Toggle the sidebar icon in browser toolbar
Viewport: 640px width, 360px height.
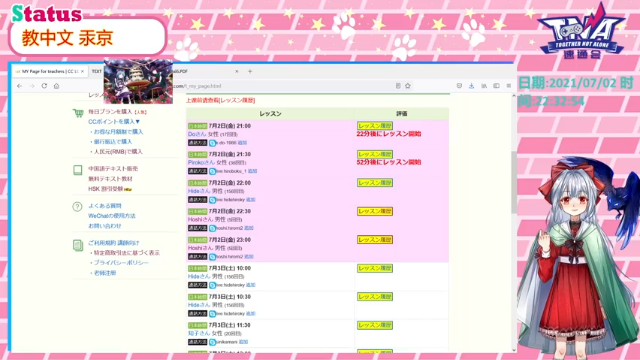(496, 86)
